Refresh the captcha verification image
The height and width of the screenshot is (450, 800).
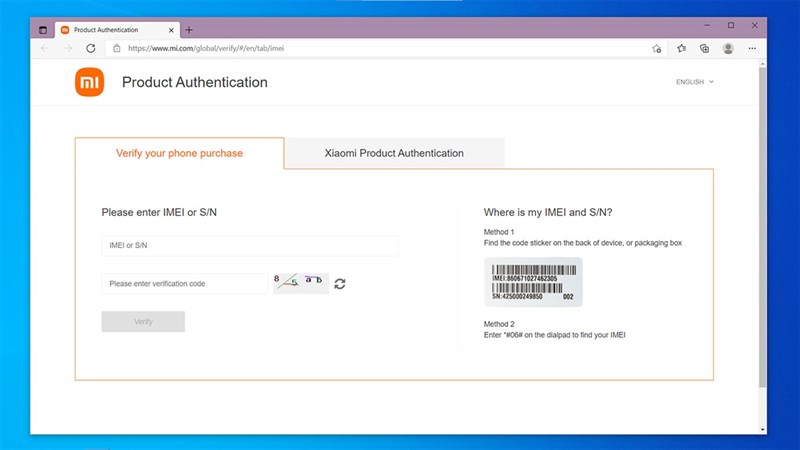click(340, 284)
